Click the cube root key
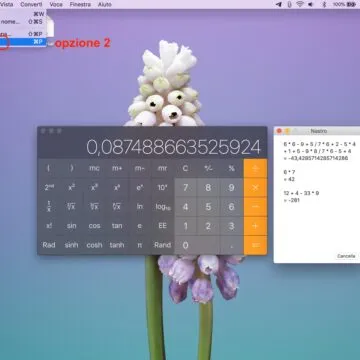The image size is (360, 360). point(94,207)
